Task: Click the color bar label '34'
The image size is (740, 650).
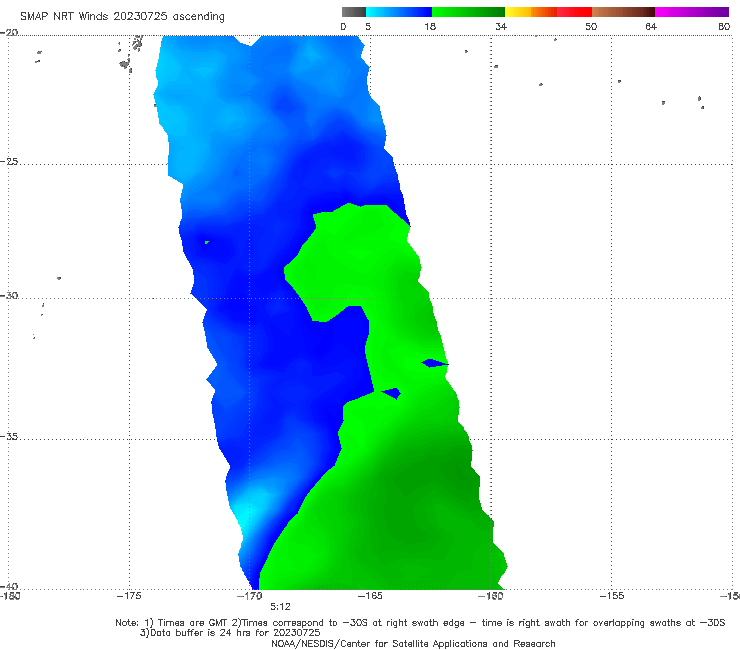Action: (x=501, y=26)
